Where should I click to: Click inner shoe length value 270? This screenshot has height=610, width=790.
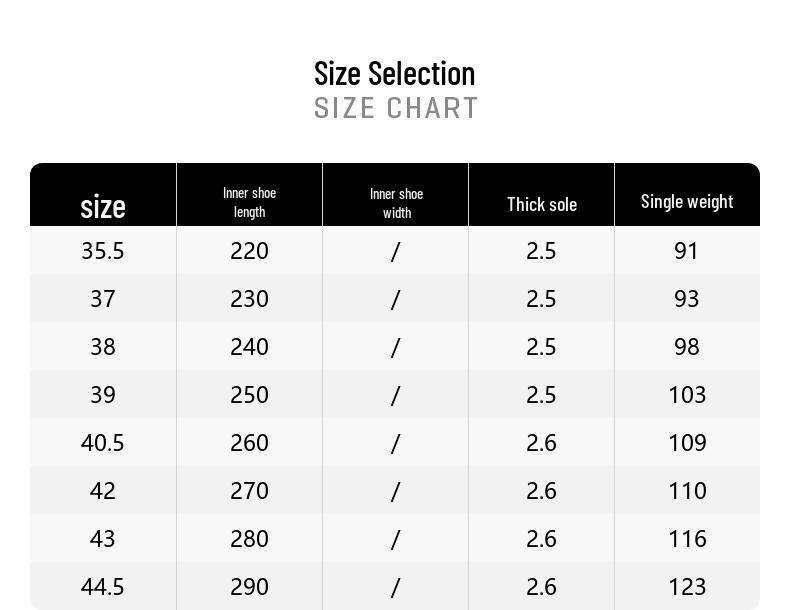click(x=249, y=491)
